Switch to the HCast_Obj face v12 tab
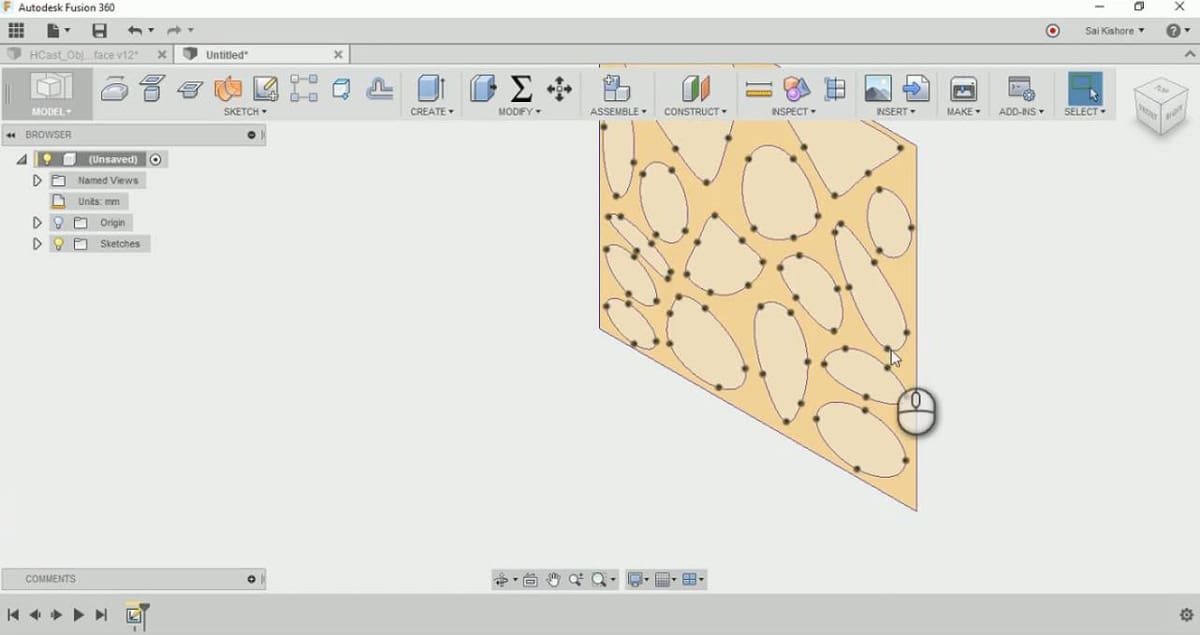The width and height of the screenshot is (1200, 635). pyautogui.click(x=85, y=55)
